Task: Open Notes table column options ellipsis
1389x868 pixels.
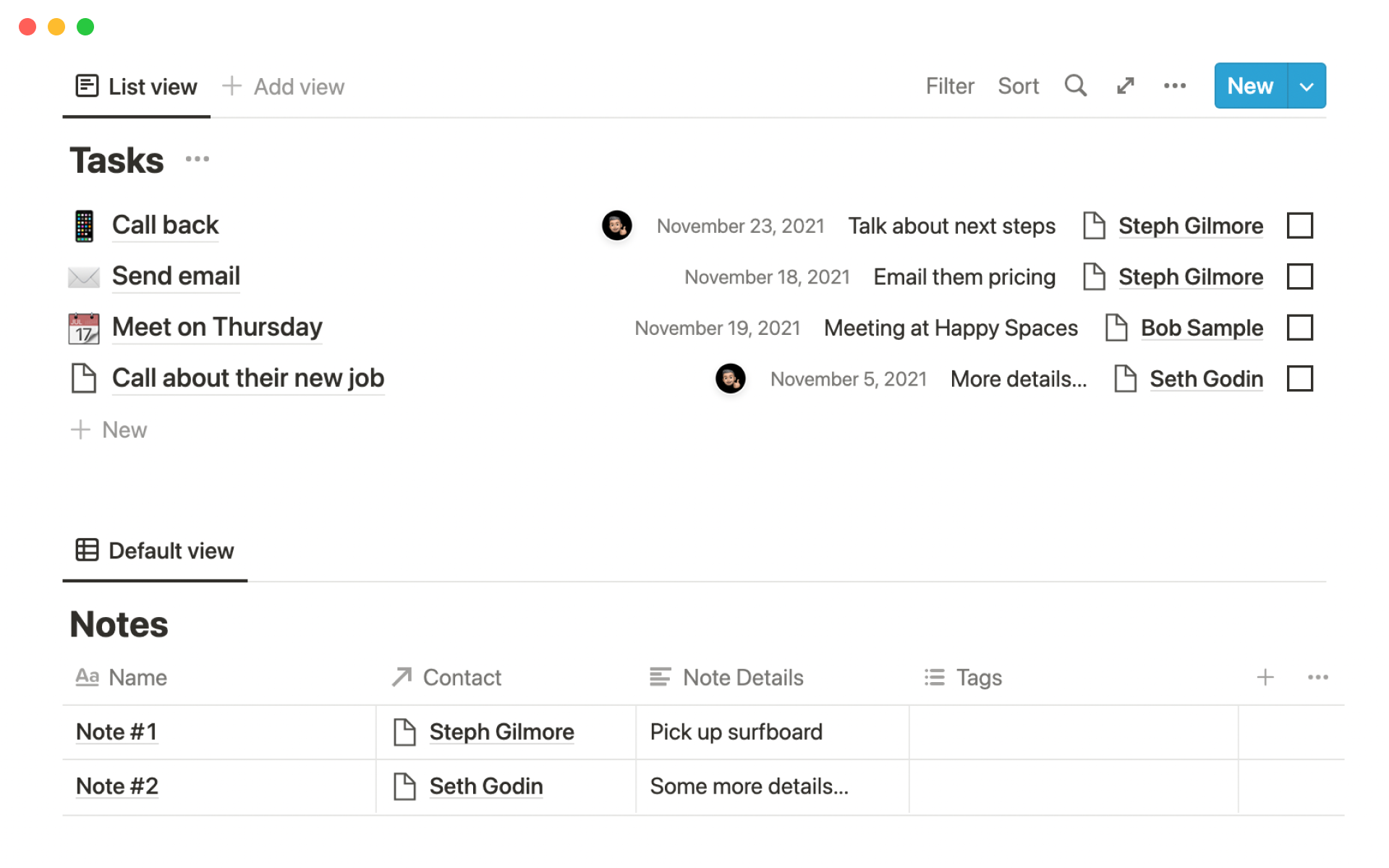Action: pos(1317,677)
